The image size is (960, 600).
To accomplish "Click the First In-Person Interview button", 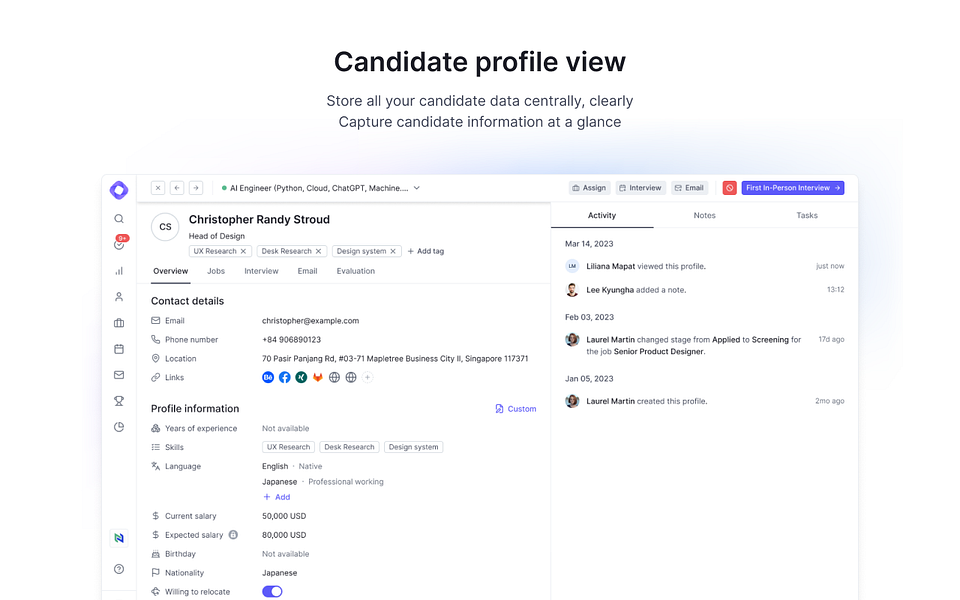I will pyautogui.click(x=792, y=187).
